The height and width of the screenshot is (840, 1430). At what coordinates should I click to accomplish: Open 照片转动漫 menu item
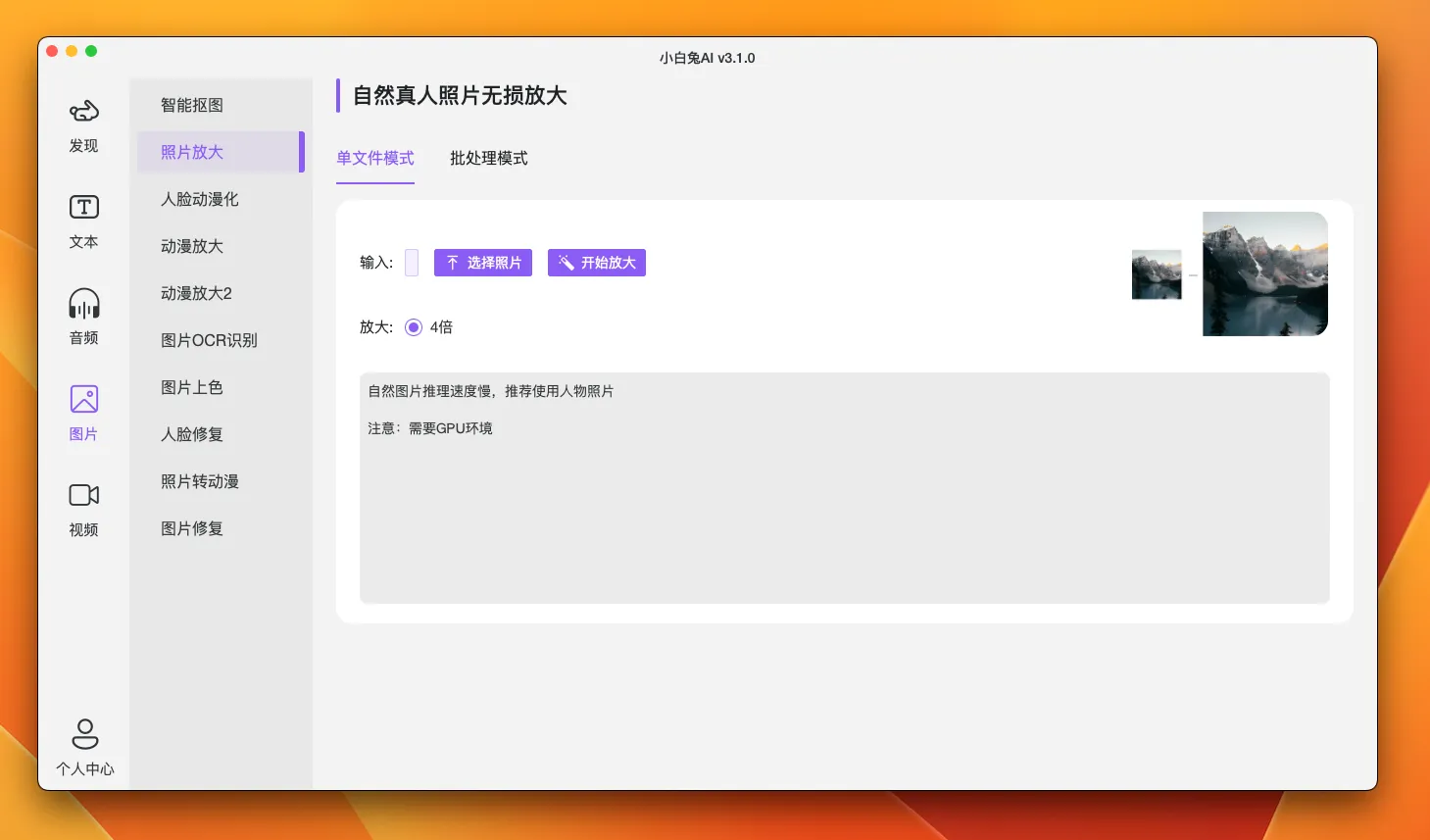[221, 481]
